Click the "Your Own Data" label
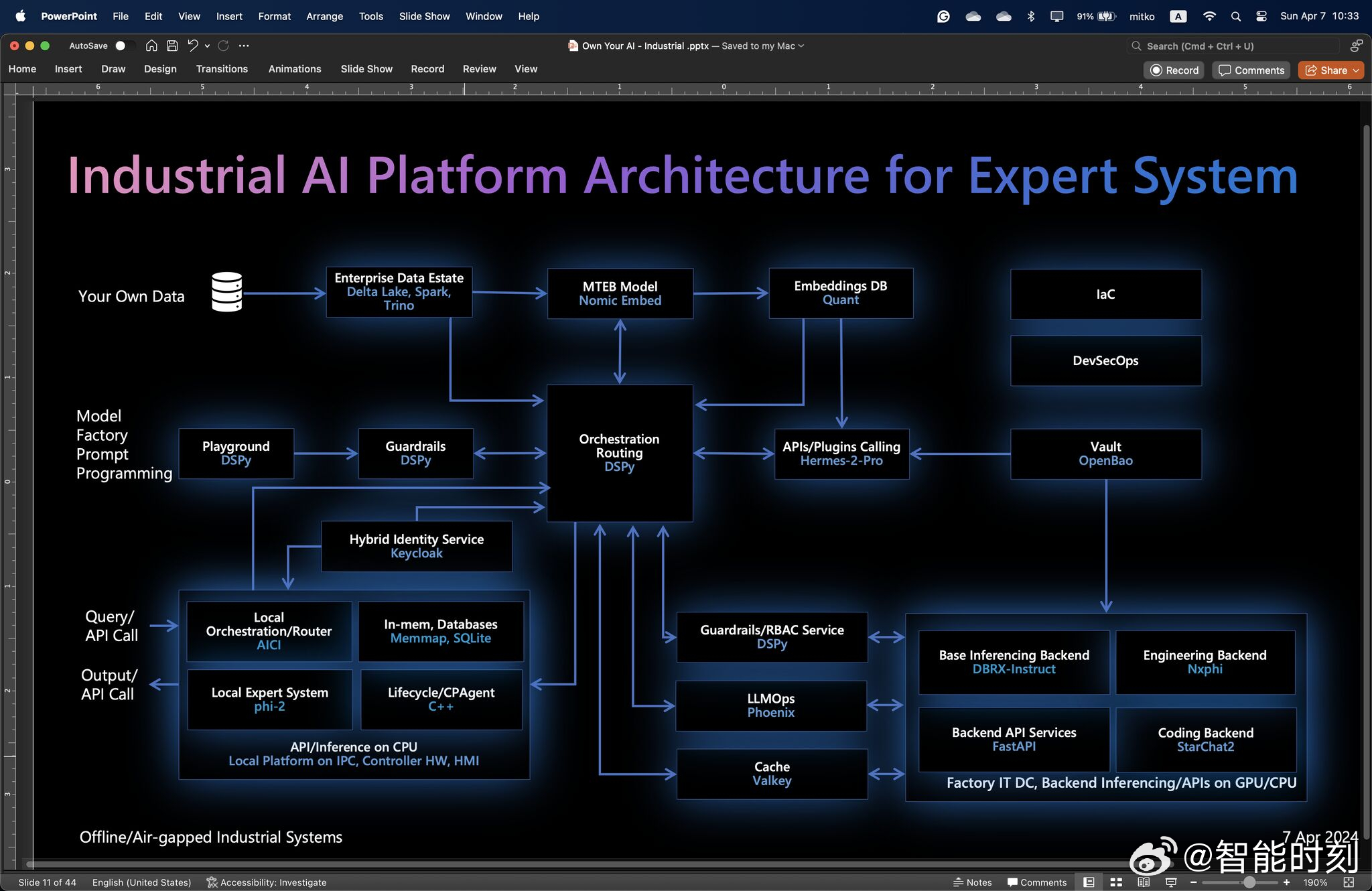The height and width of the screenshot is (891, 1372). pos(131,296)
